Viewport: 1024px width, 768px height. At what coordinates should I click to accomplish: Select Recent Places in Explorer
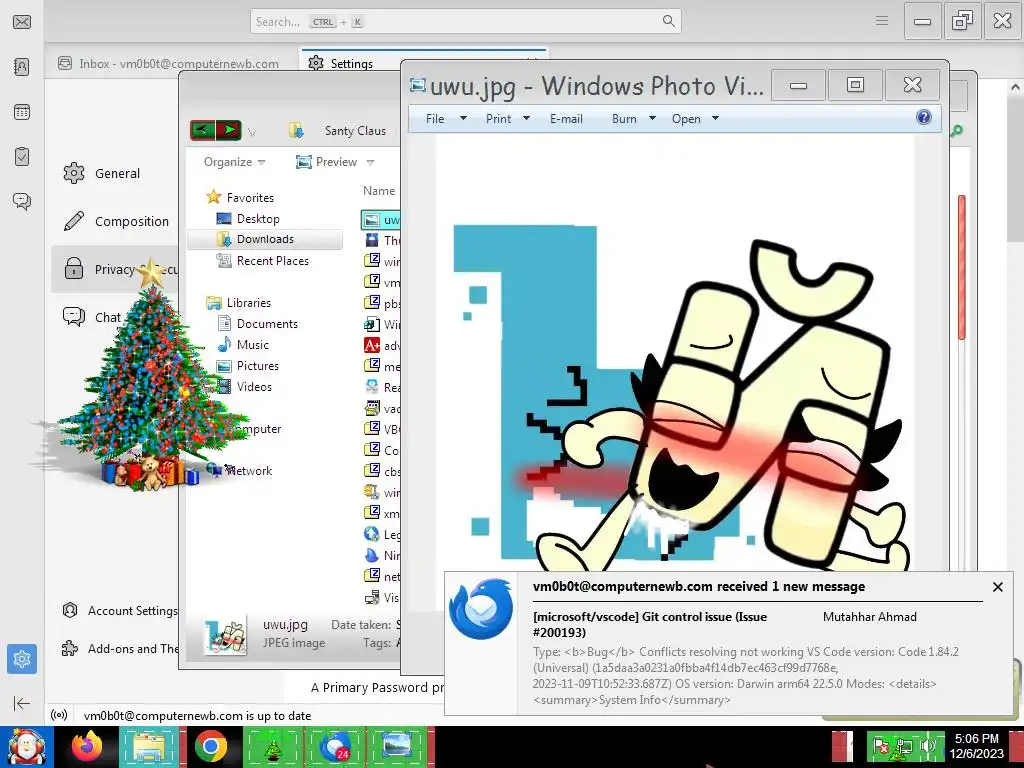pos(263,261)
